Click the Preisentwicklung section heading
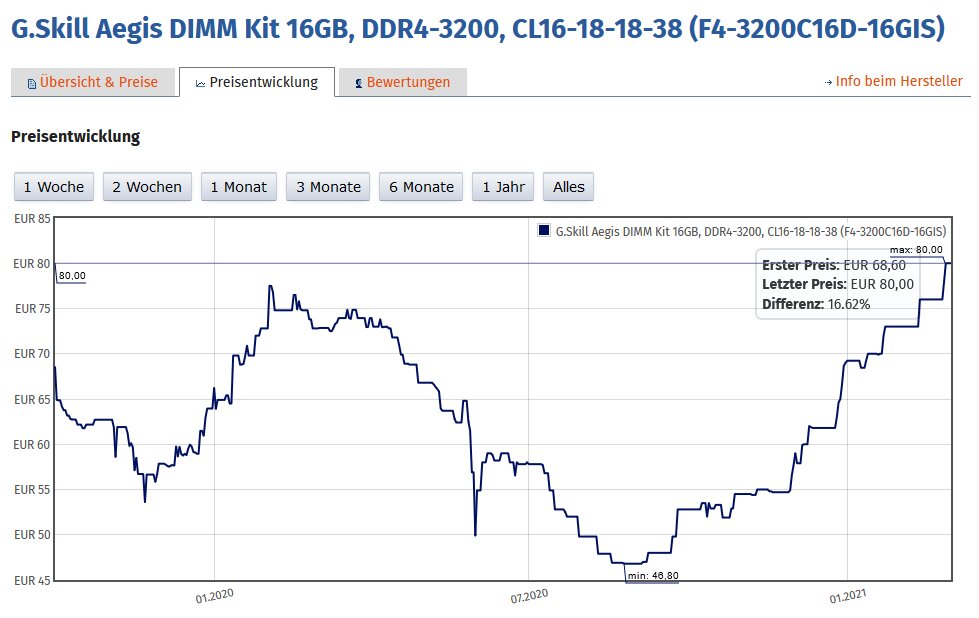This screenshot has width=979, height=618. (x=76, y=137)
